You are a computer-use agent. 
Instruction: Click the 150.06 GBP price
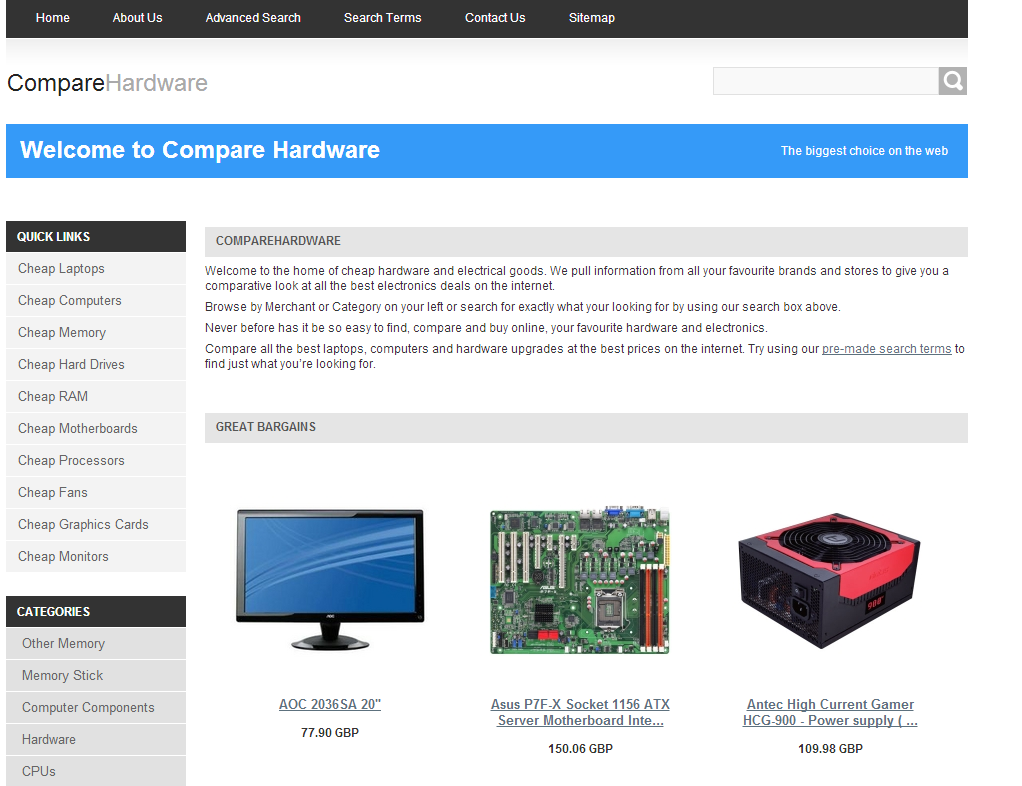[x=580, y=749]
